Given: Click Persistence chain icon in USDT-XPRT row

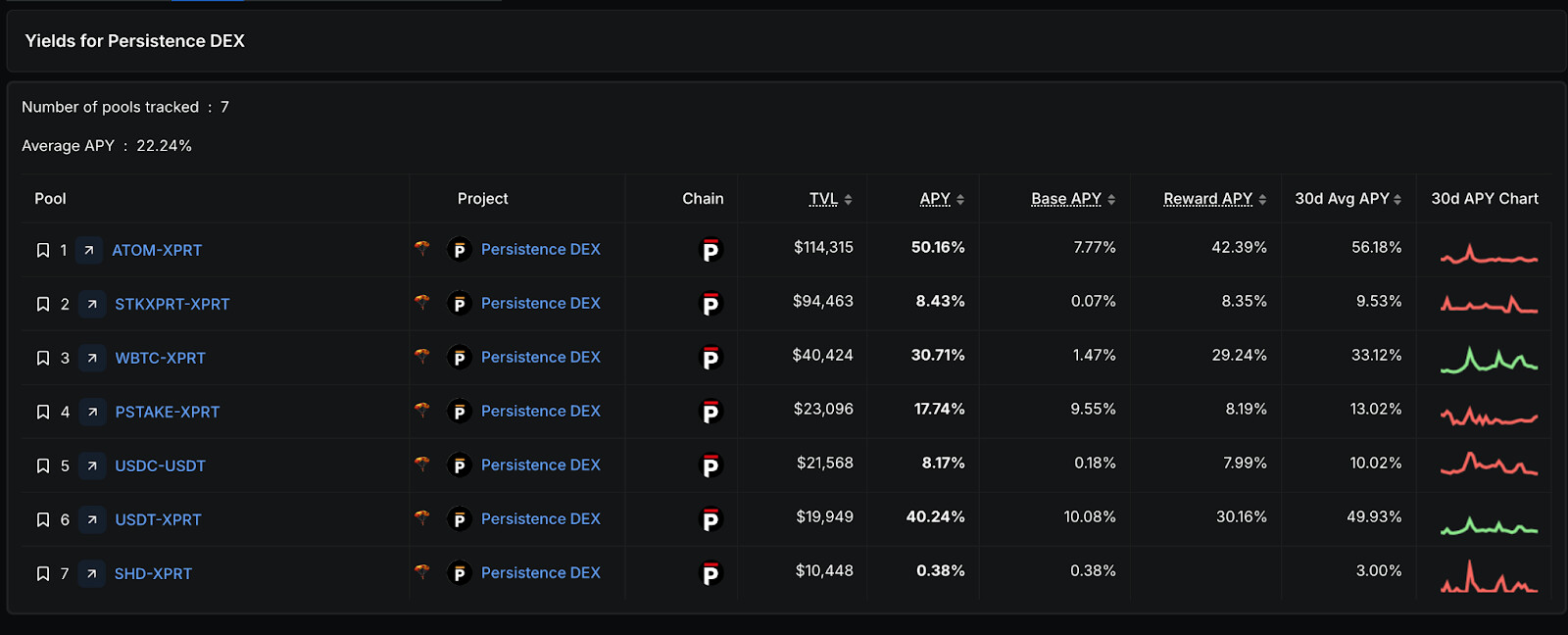Looking at the screenshot, I should pos(710,520).
